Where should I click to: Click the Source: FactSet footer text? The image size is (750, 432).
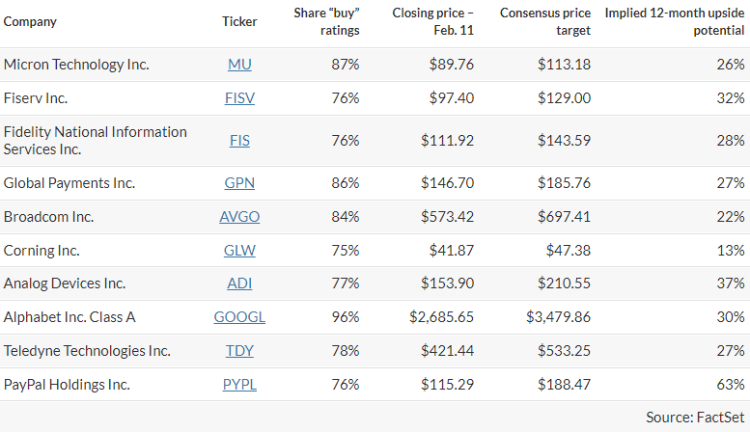coord(695,415)
